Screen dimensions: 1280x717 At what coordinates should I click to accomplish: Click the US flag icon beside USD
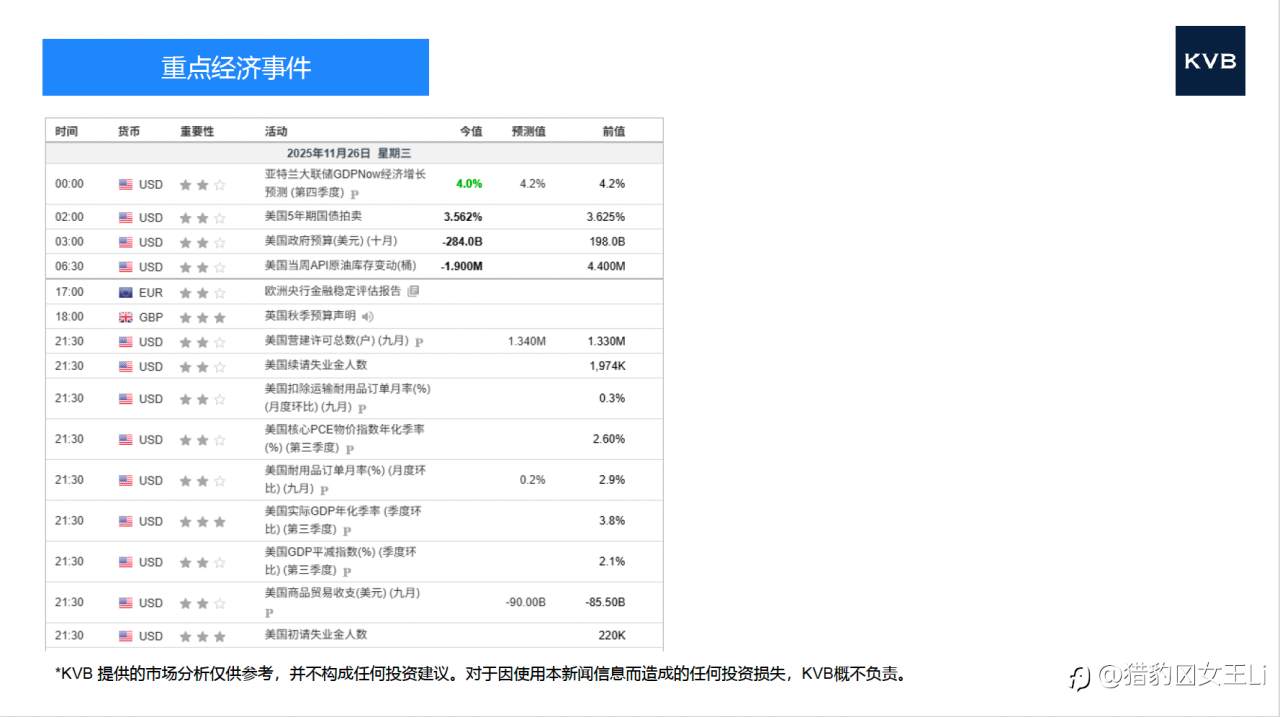(124, 184)
